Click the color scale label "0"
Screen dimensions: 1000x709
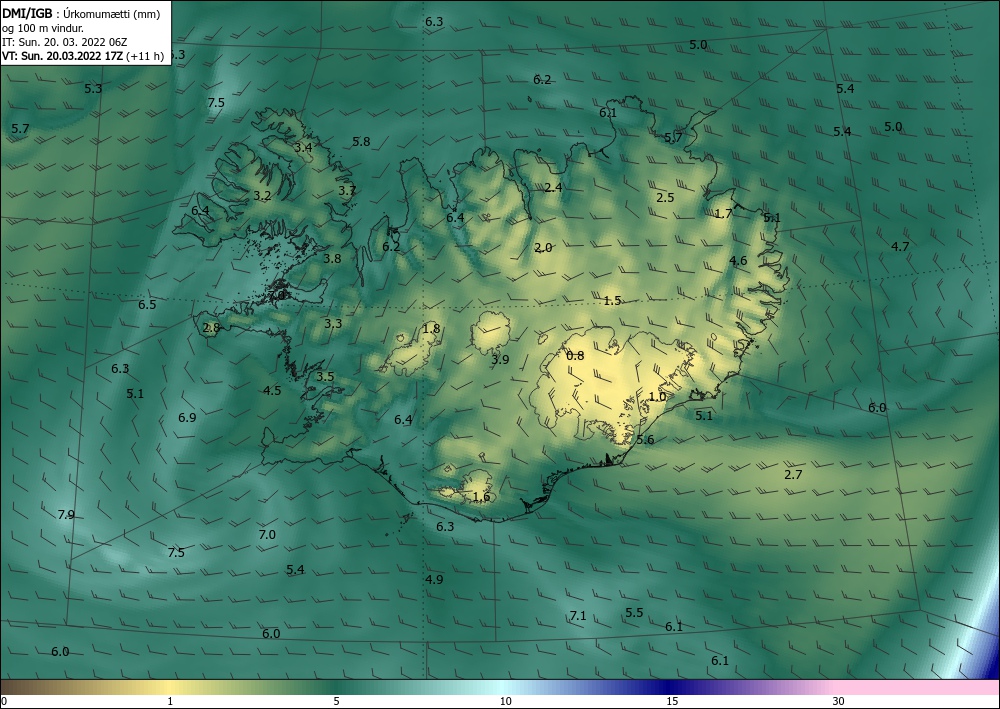pyautogui.click(x=4, y=701)
